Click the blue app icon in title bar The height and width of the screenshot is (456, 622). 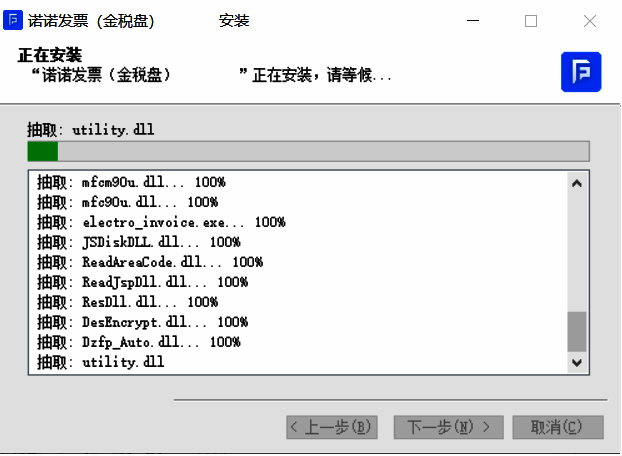click(13, 20)
